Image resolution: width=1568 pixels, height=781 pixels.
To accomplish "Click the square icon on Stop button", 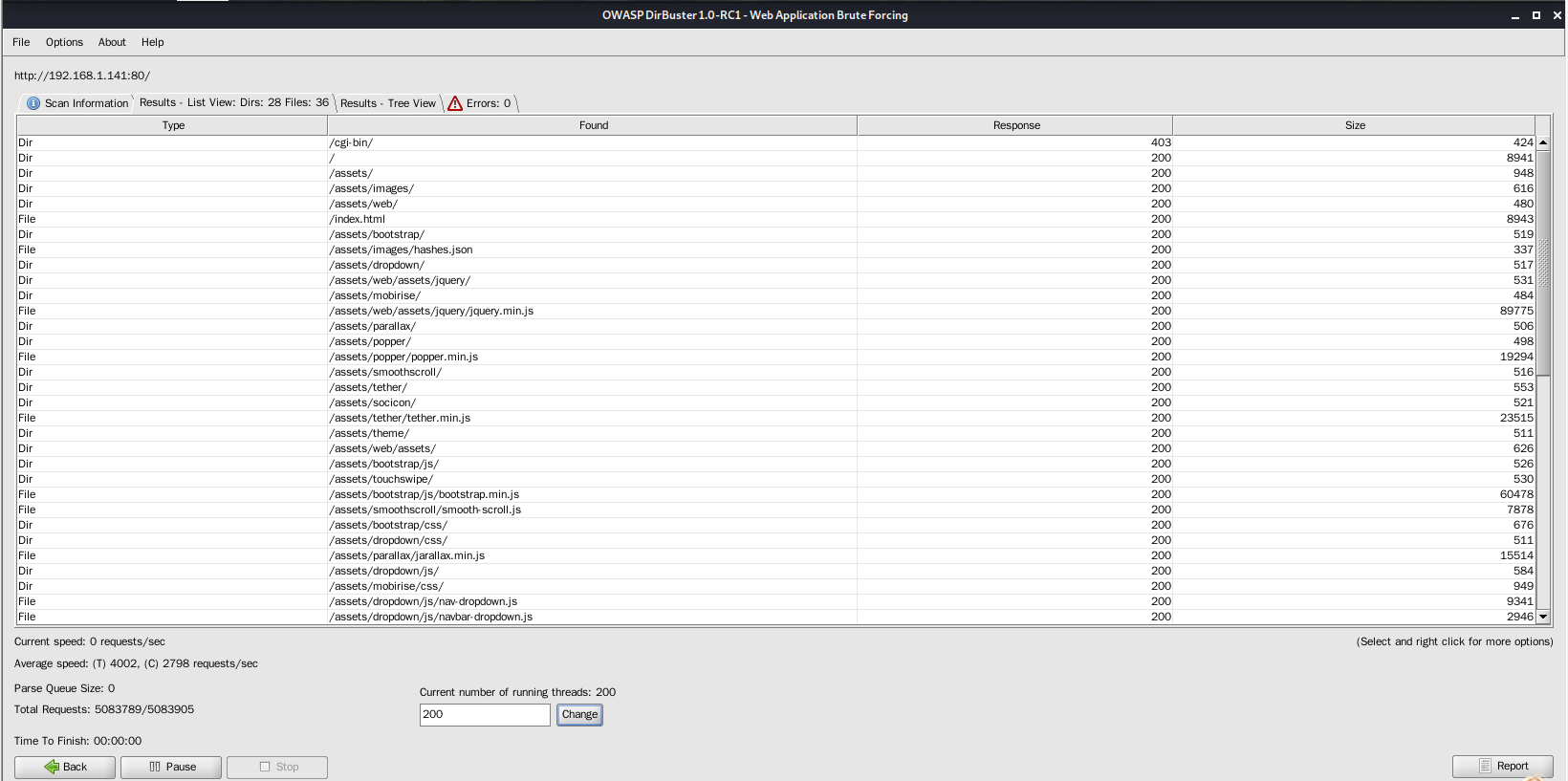I will coord(265,767).
